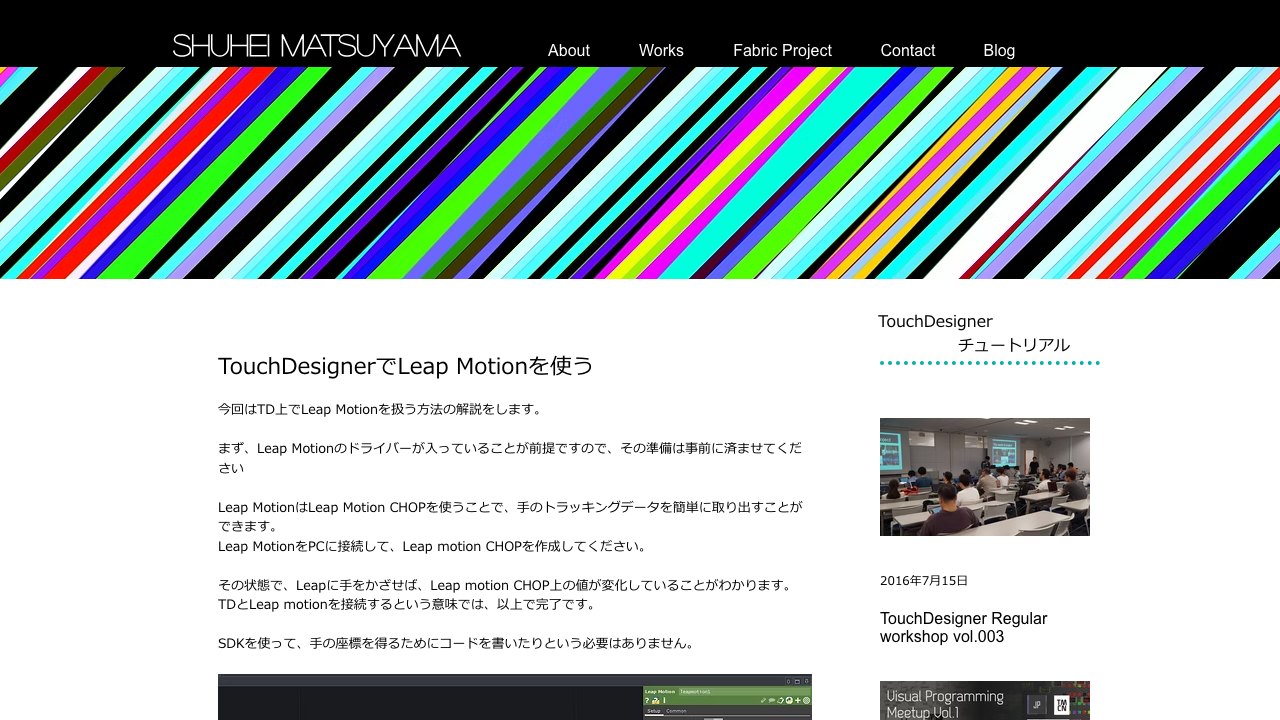This screenshot has height=720, width=1280.
Task: Click the line 'Leap MotionをPCに接続して'
Action: [x=433, y=546]
